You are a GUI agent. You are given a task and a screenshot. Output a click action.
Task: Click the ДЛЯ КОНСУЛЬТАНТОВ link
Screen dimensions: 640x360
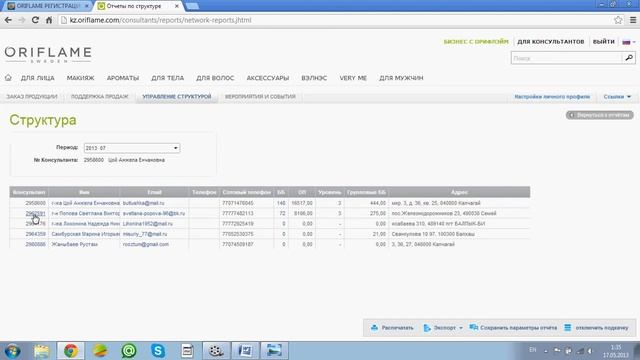click(x=551, y=42)
